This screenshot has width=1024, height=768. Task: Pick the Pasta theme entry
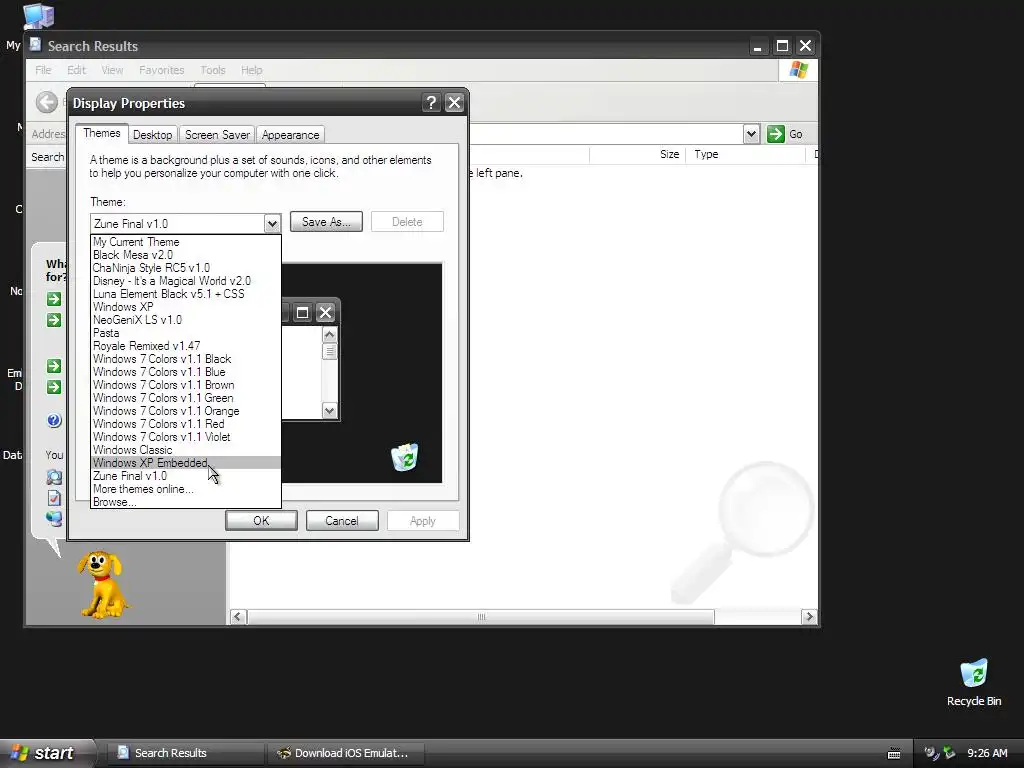pos(185,333)
